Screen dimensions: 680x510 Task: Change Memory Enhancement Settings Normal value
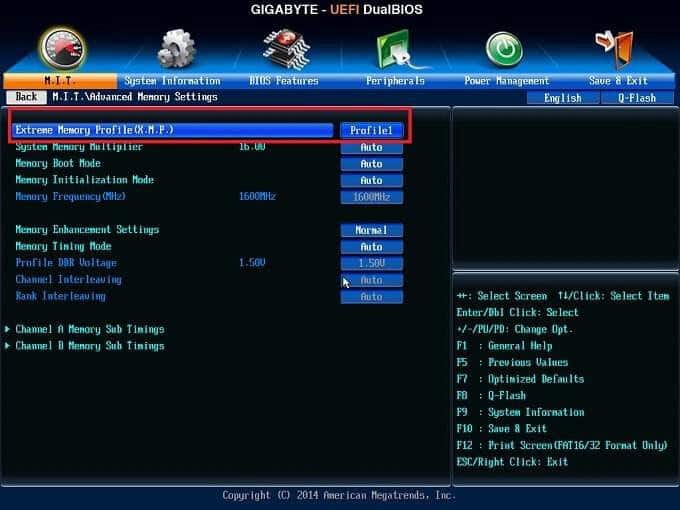tap(371, 230)
